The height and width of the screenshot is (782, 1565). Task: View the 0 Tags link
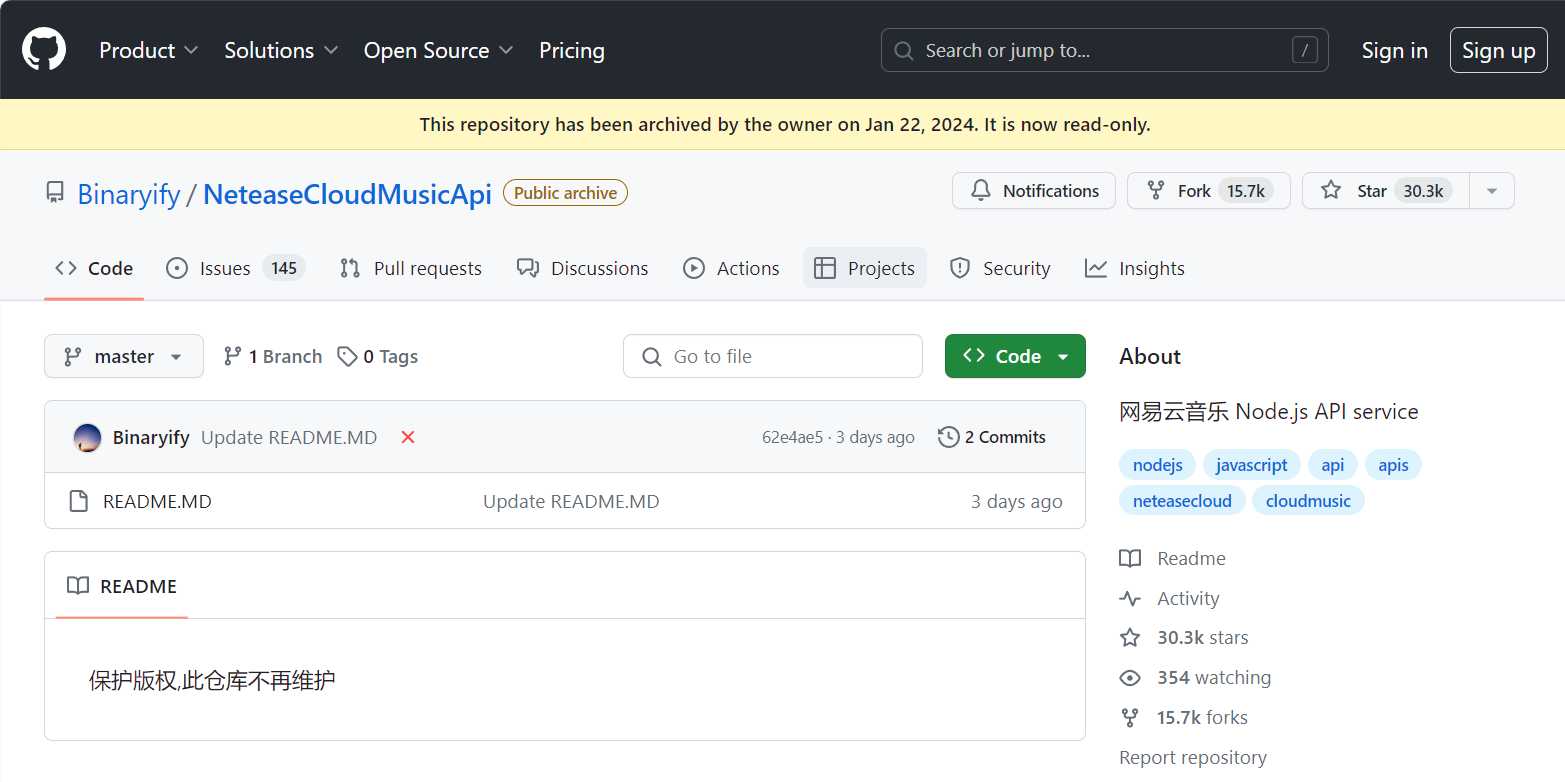(378, 356)
